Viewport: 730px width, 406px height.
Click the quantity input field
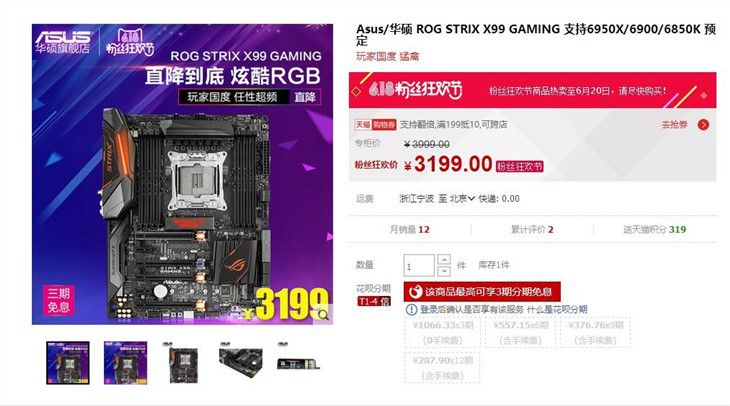pyautogui.click(x=419, y=265)
